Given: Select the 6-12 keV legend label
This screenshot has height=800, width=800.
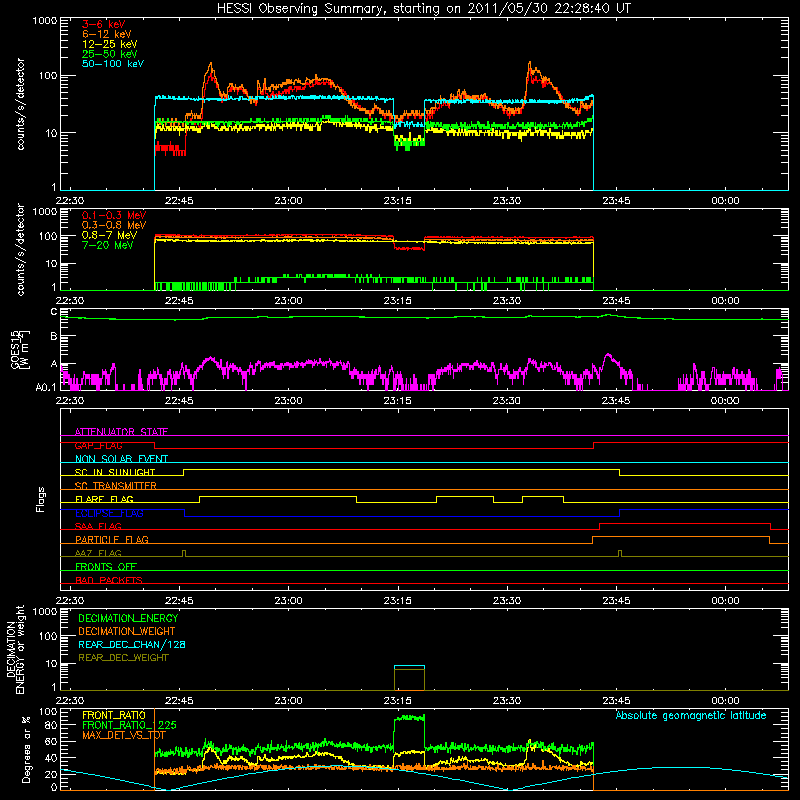Looking at the screenshot, I should point(107,34).
